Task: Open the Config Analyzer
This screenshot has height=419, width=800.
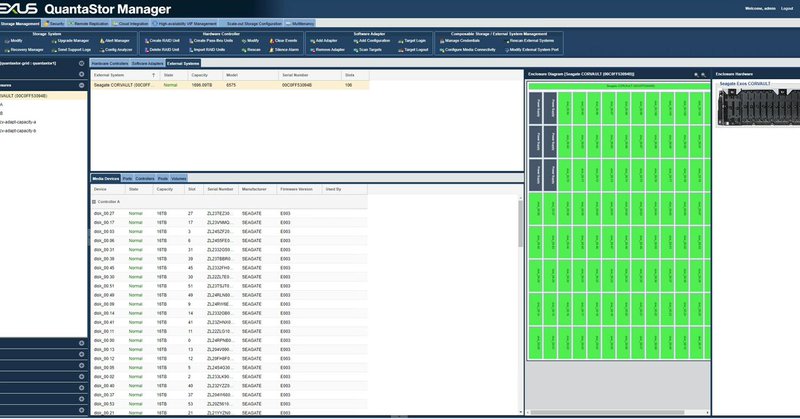Action: pos(115,50)
